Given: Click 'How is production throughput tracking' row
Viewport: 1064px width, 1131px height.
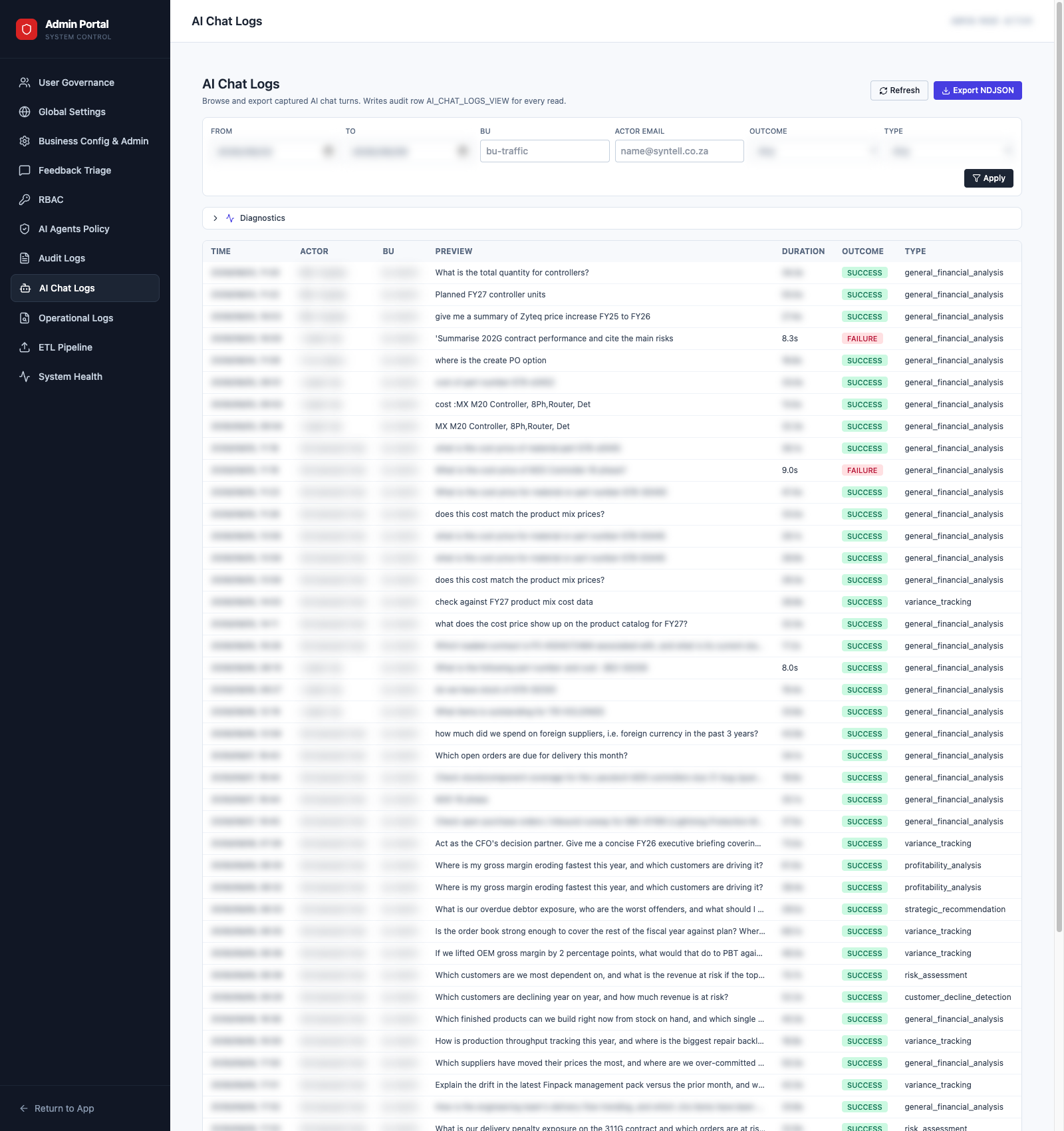Looking at the screenshot, I should (x=612, y=1041).
